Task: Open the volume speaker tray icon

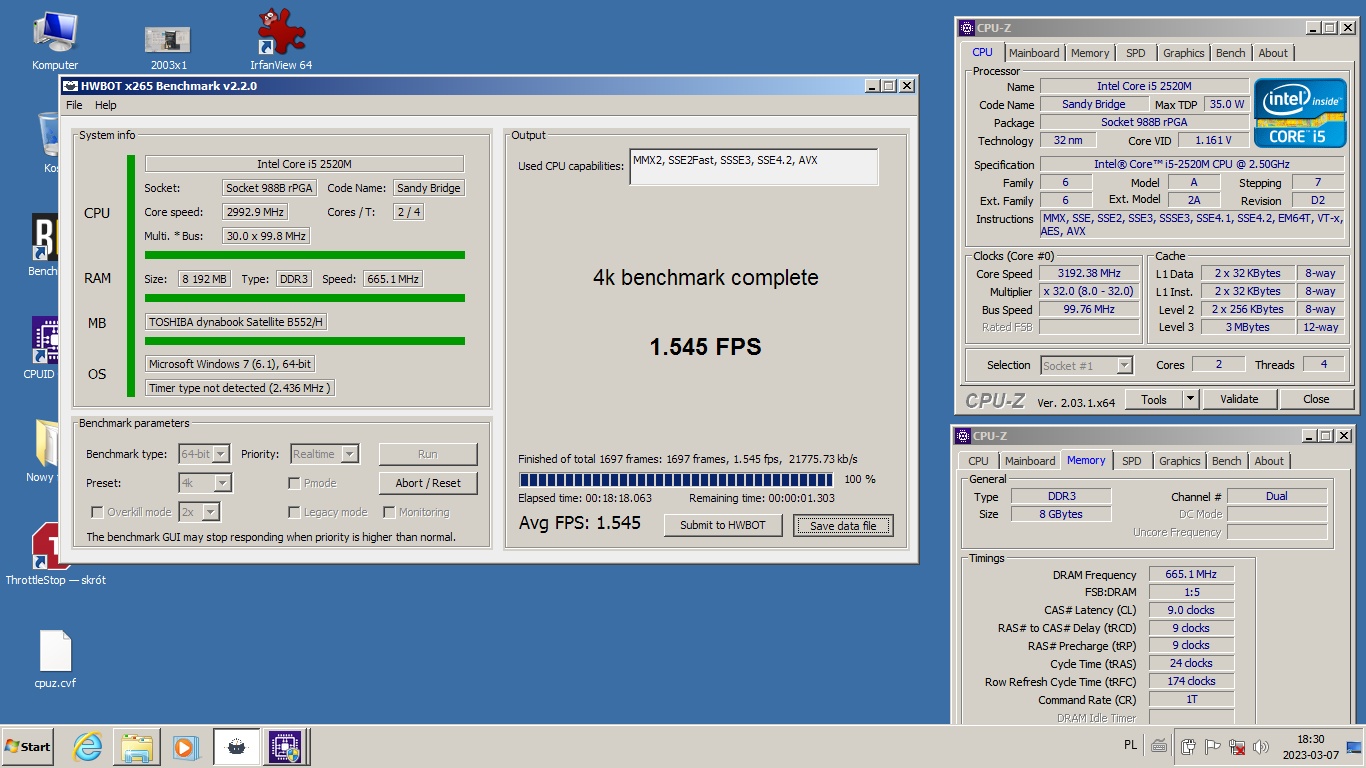Action: tap(1261, 746)
